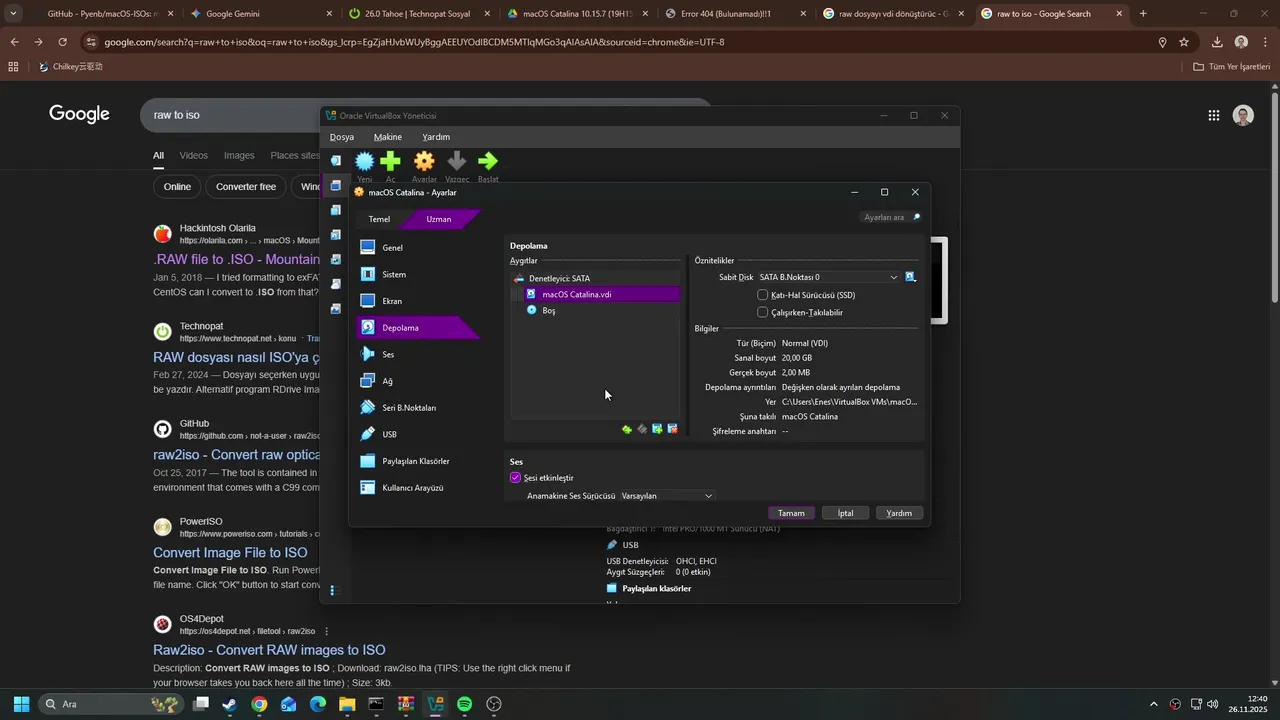
Task: Open Spotify from the taskbar
Action: (464, 704)
